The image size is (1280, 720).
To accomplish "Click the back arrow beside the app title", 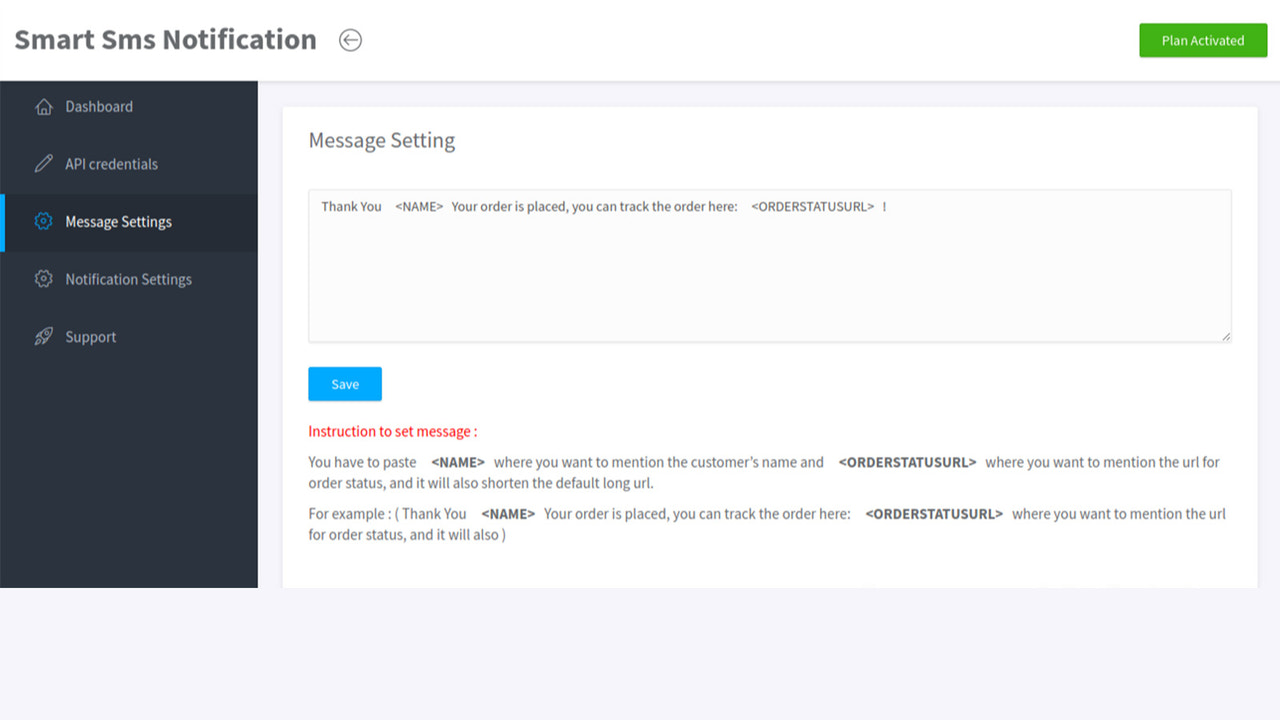I will click(350, 40).
